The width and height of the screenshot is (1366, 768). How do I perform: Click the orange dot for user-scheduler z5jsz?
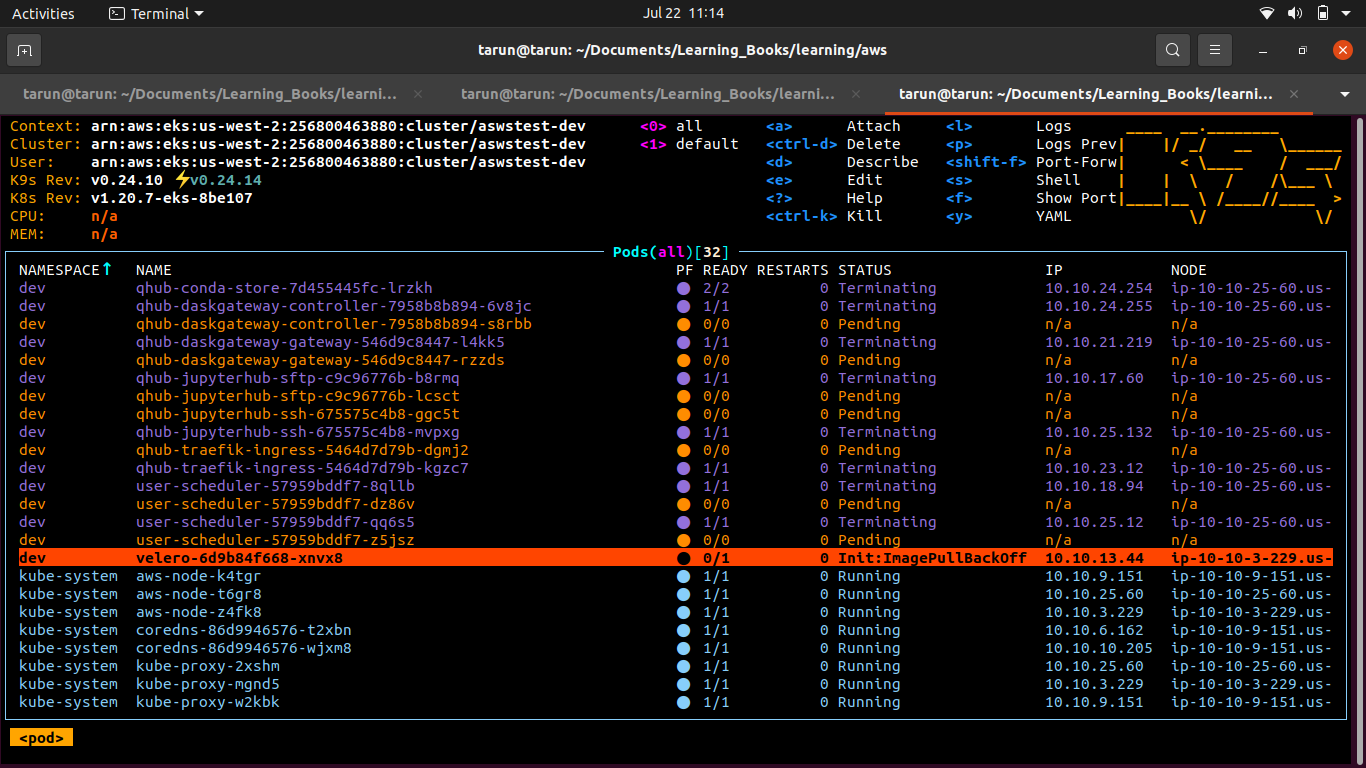(x=684, y=540)
